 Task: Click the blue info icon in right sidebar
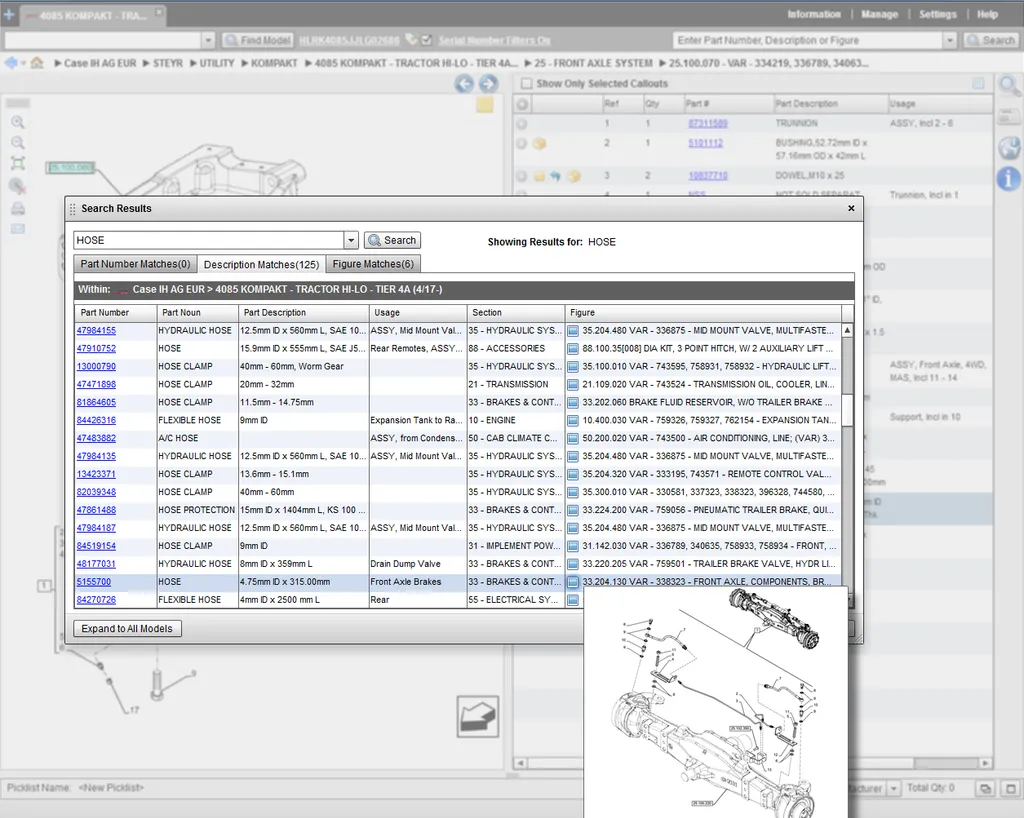tap(1009, 178)
